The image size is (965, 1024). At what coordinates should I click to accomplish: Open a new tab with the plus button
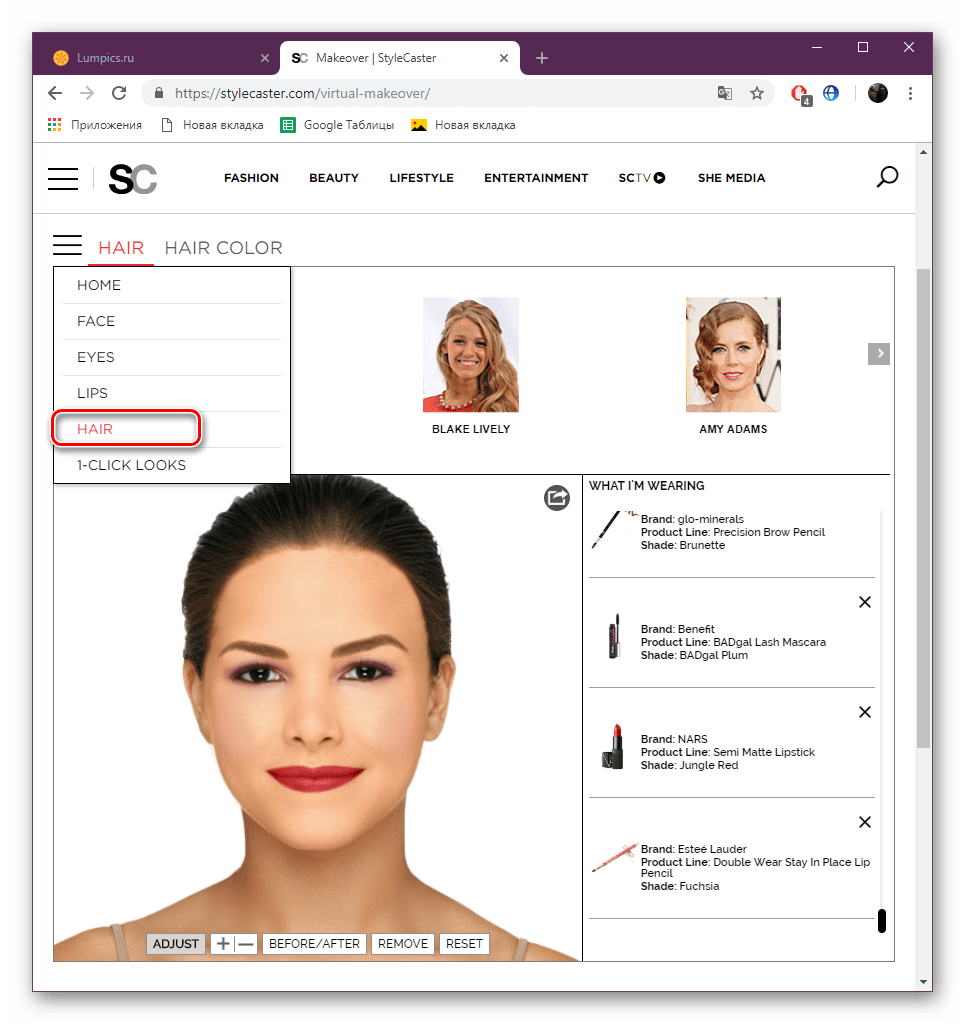(541, 58)
